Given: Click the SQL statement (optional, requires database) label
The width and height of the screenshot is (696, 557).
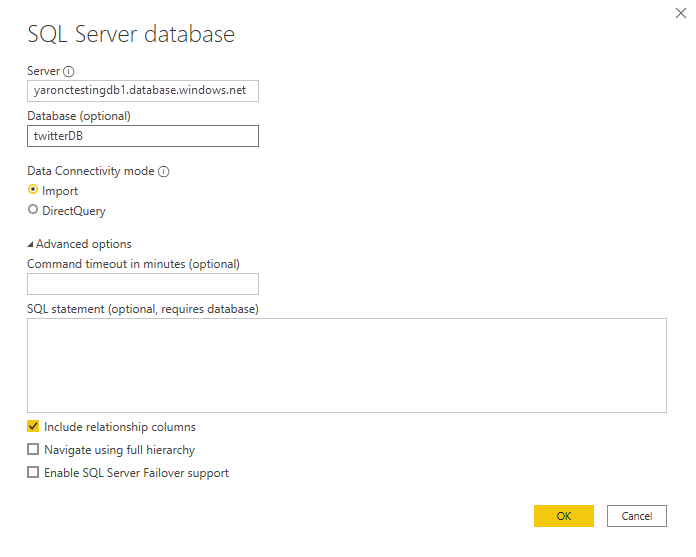Looking at the screenshot, I should 143,309.
